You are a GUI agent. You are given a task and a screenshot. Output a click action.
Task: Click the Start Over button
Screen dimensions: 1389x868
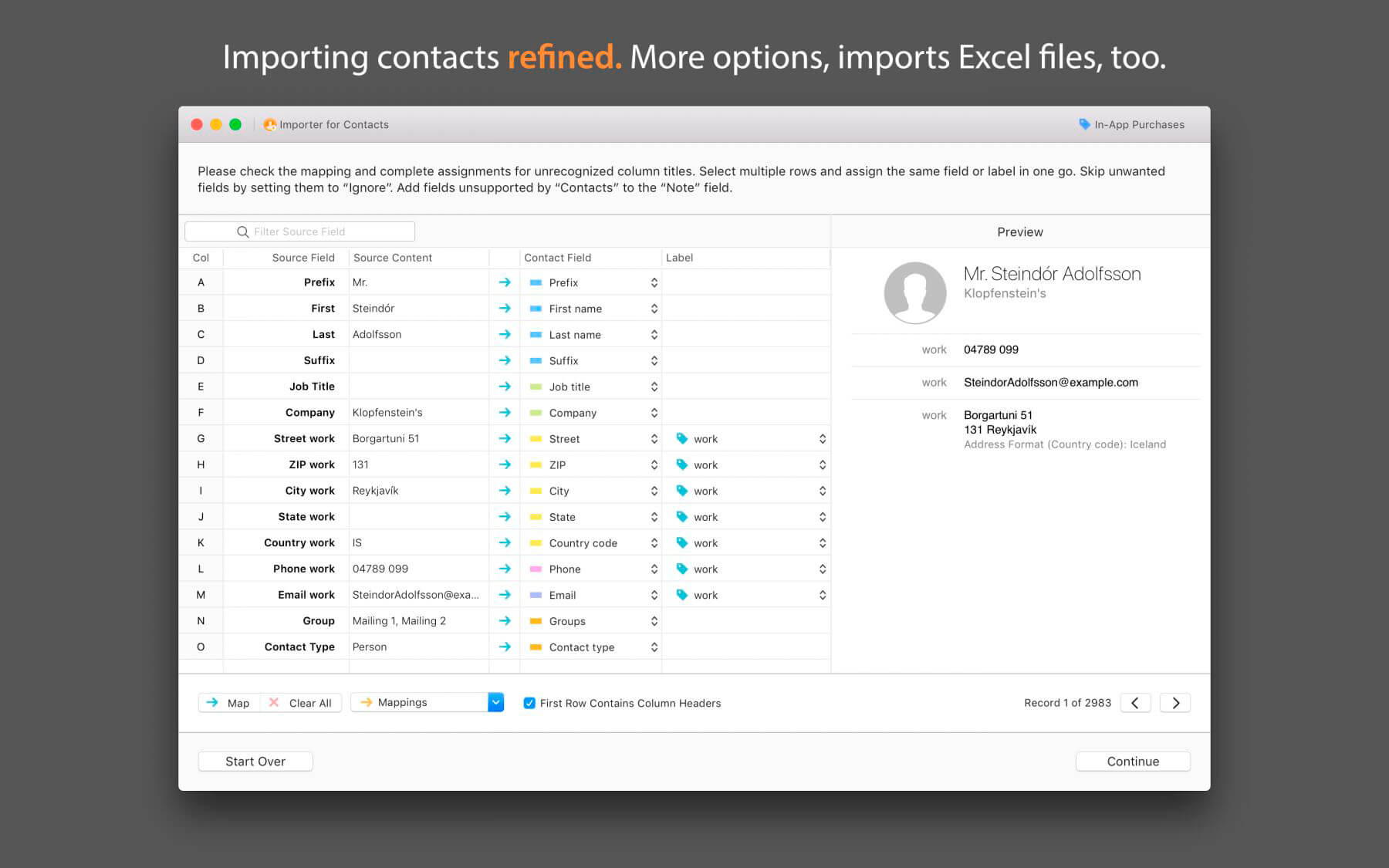click(x=255, y=761)
